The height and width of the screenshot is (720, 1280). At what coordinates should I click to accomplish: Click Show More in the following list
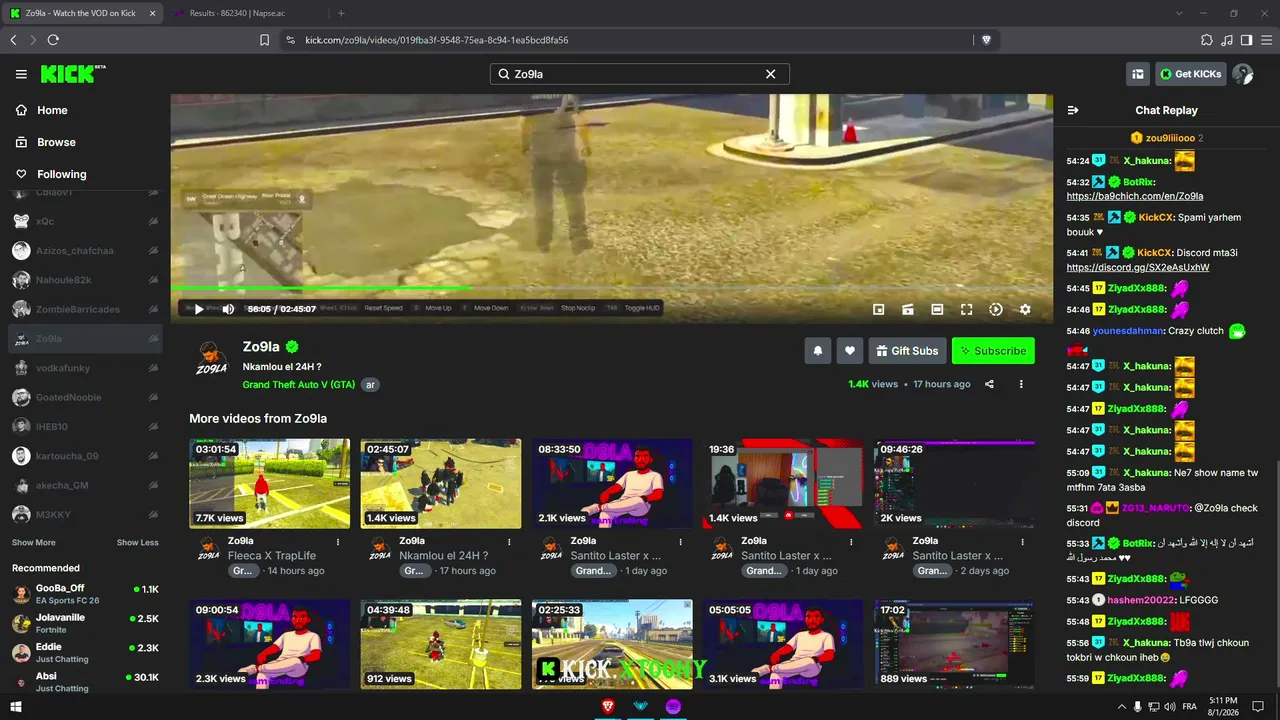tap(34, 543)
